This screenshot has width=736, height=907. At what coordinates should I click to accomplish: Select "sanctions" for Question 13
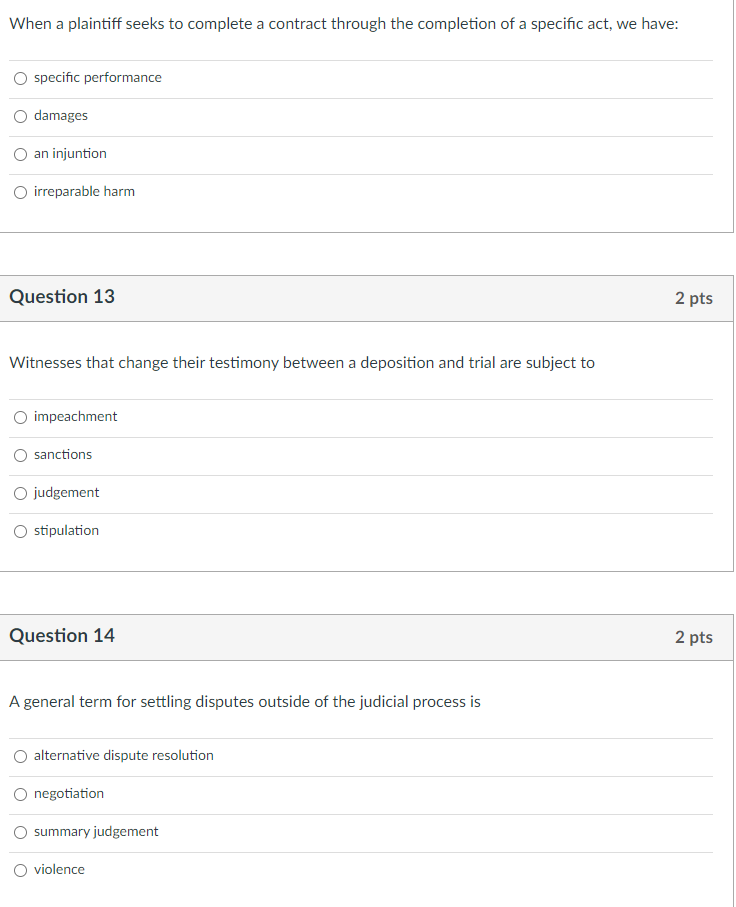click(x=20, y=455)
